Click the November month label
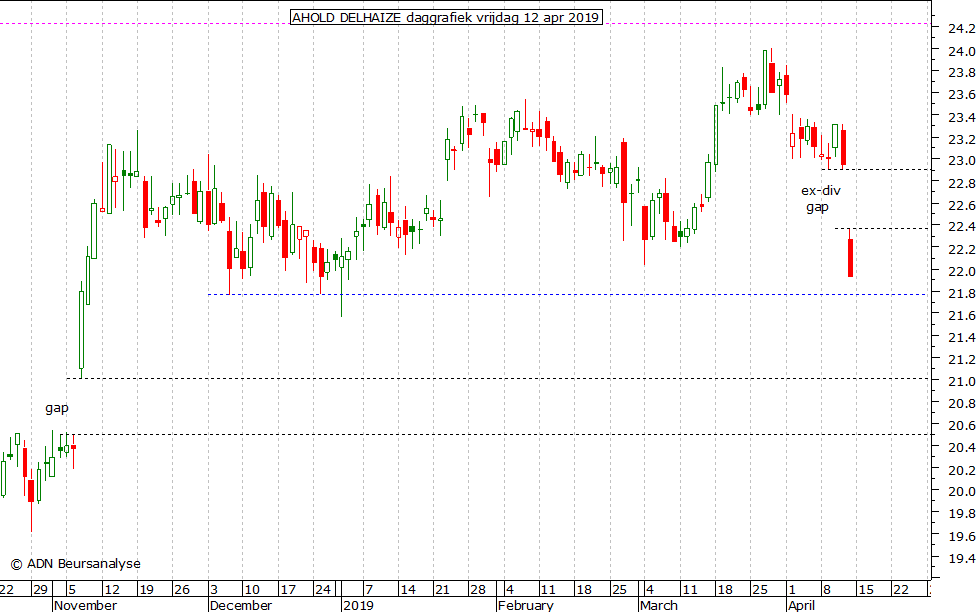 [x=86, y=605]
